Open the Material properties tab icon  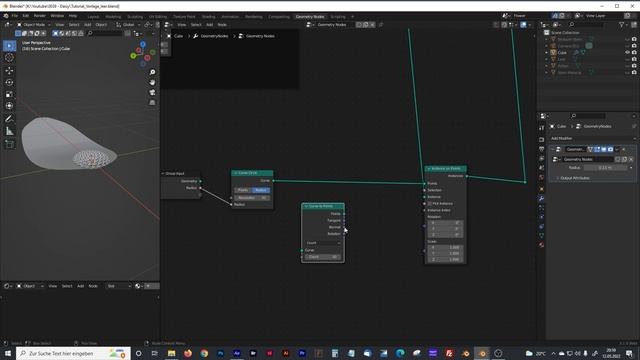[x=542, y=245]
